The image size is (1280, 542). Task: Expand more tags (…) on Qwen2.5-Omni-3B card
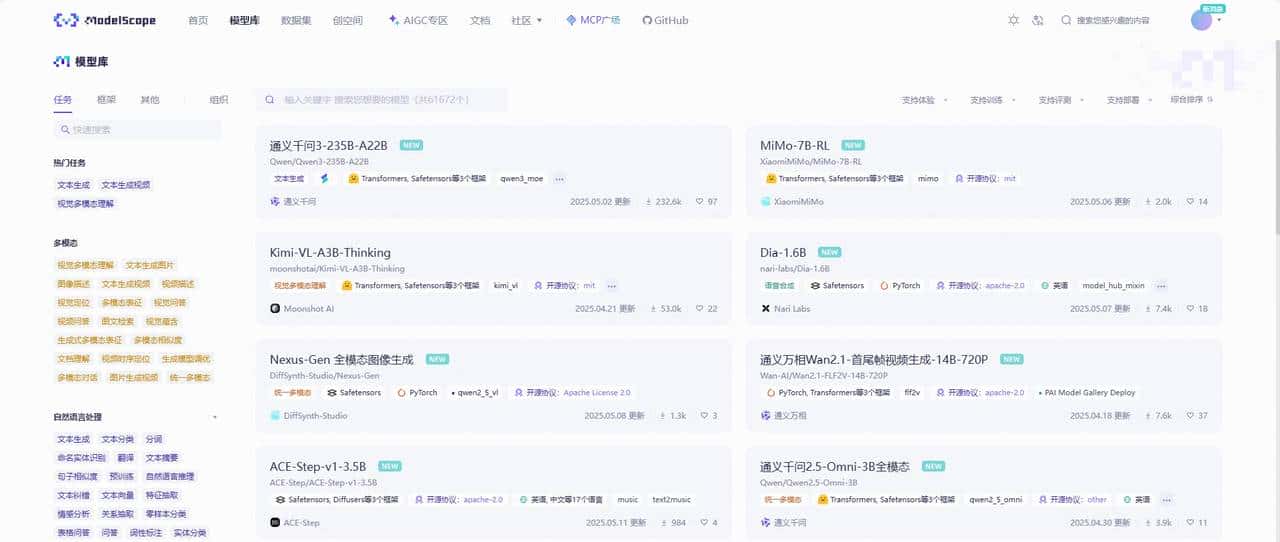click(x=1167, y=500)
